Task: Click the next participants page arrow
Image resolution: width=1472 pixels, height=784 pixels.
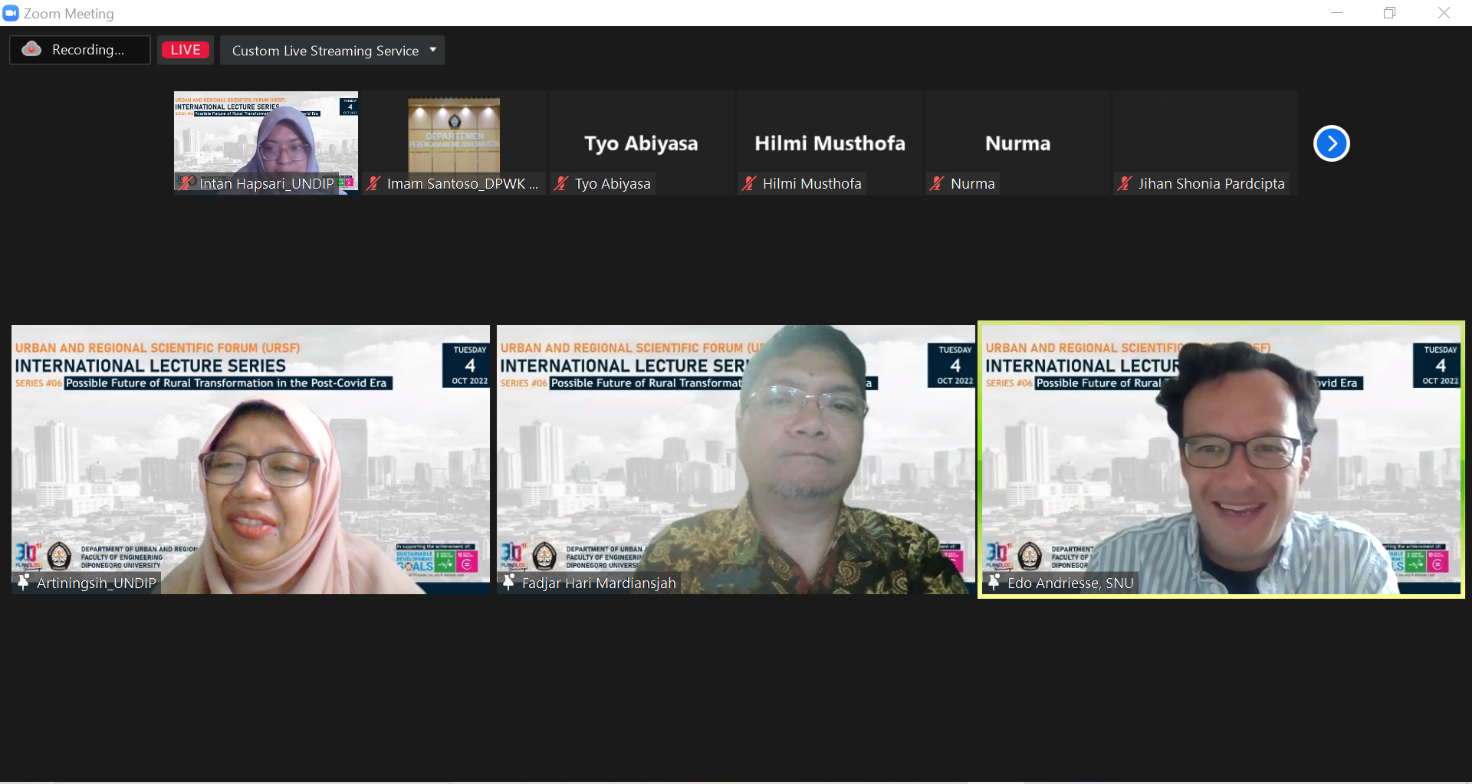Action: pyautogui.click(x=1331, y=144)
